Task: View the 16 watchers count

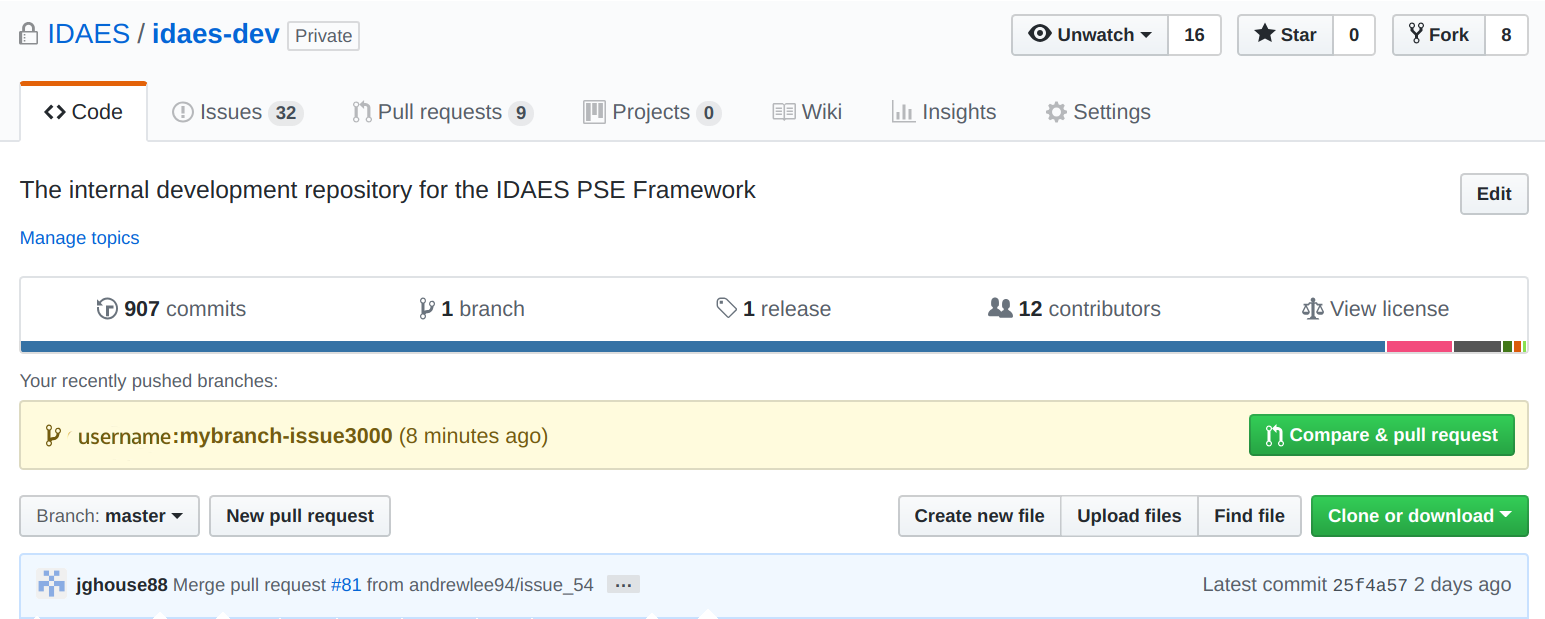Action: [1194, 35]
